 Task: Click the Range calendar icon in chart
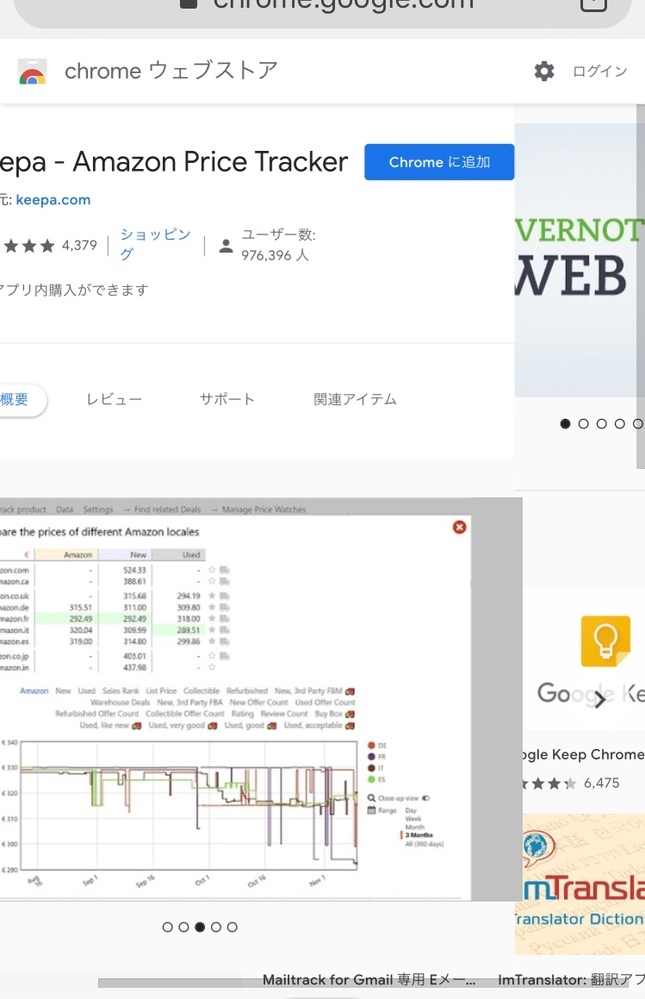[x=372, y=810]
